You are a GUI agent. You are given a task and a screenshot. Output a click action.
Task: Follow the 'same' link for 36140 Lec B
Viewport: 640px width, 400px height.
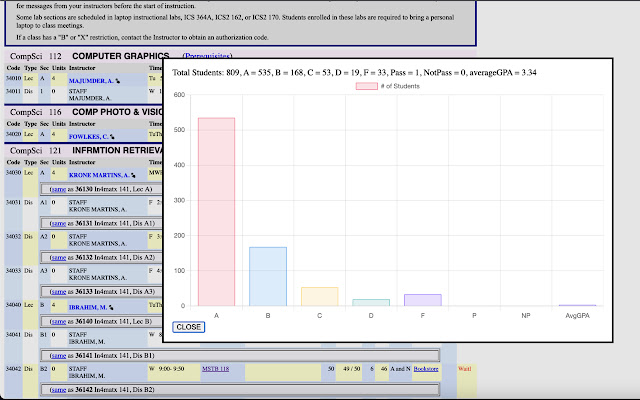(x=59, y=322)
